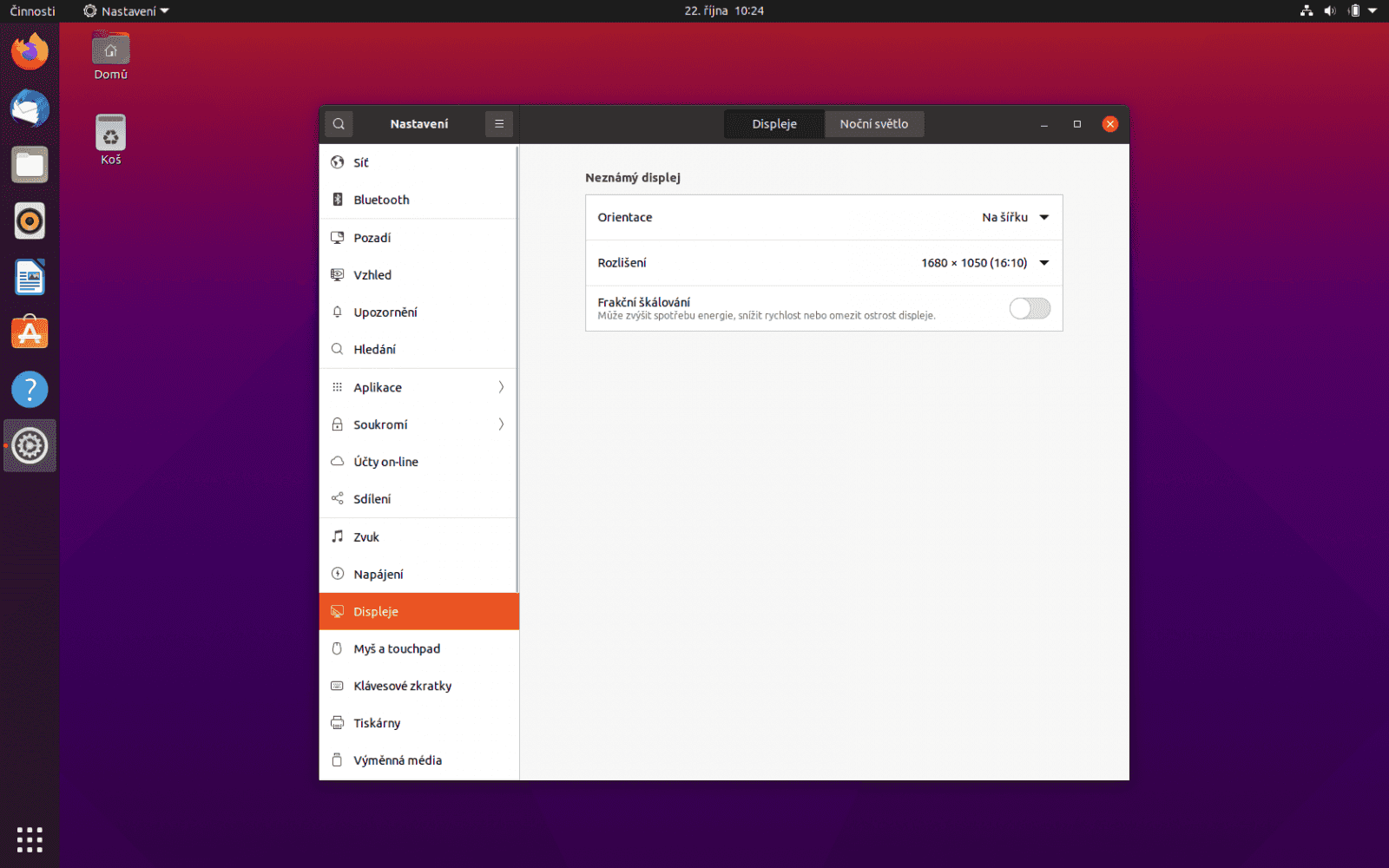Open the Síť settings panel

(x=359, y=162)
